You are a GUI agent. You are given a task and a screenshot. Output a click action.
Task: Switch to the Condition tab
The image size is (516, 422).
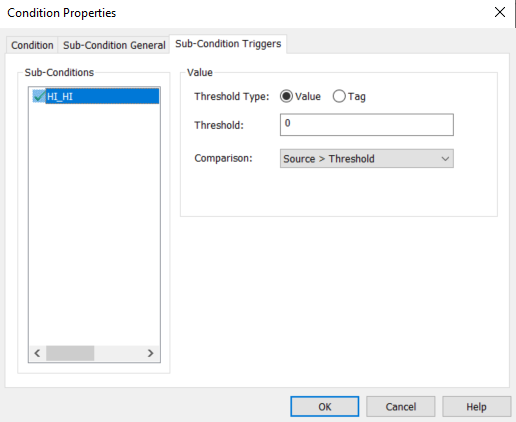[32, 45]
